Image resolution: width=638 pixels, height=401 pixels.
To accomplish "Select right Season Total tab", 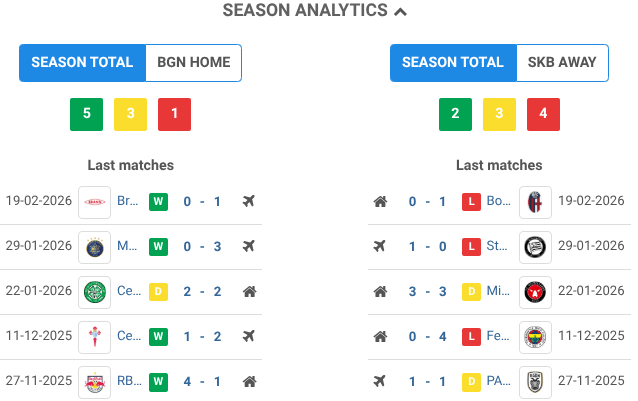I will pyautogui.click(x=453, y=62).
